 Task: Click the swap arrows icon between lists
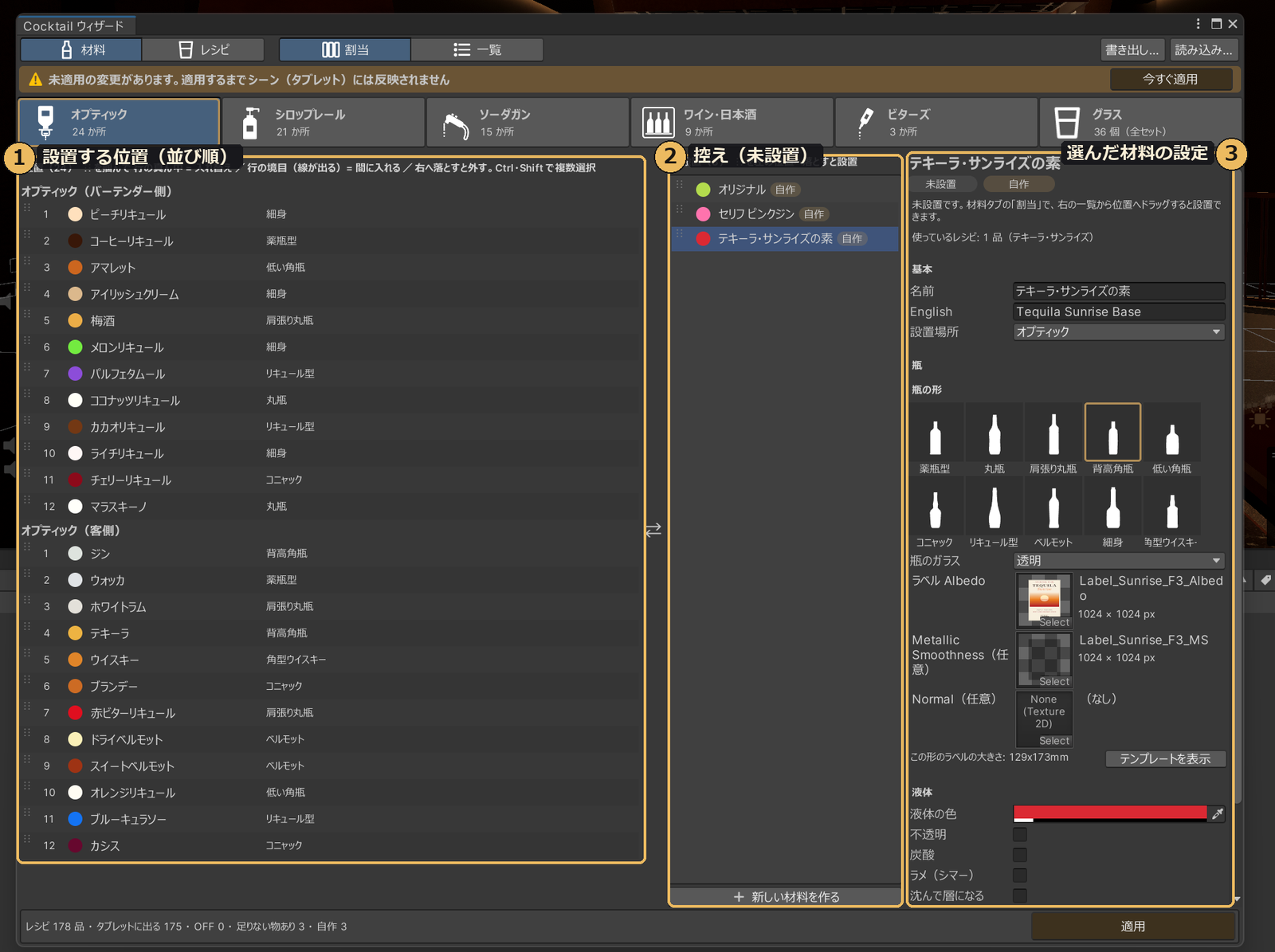point(653,530)
